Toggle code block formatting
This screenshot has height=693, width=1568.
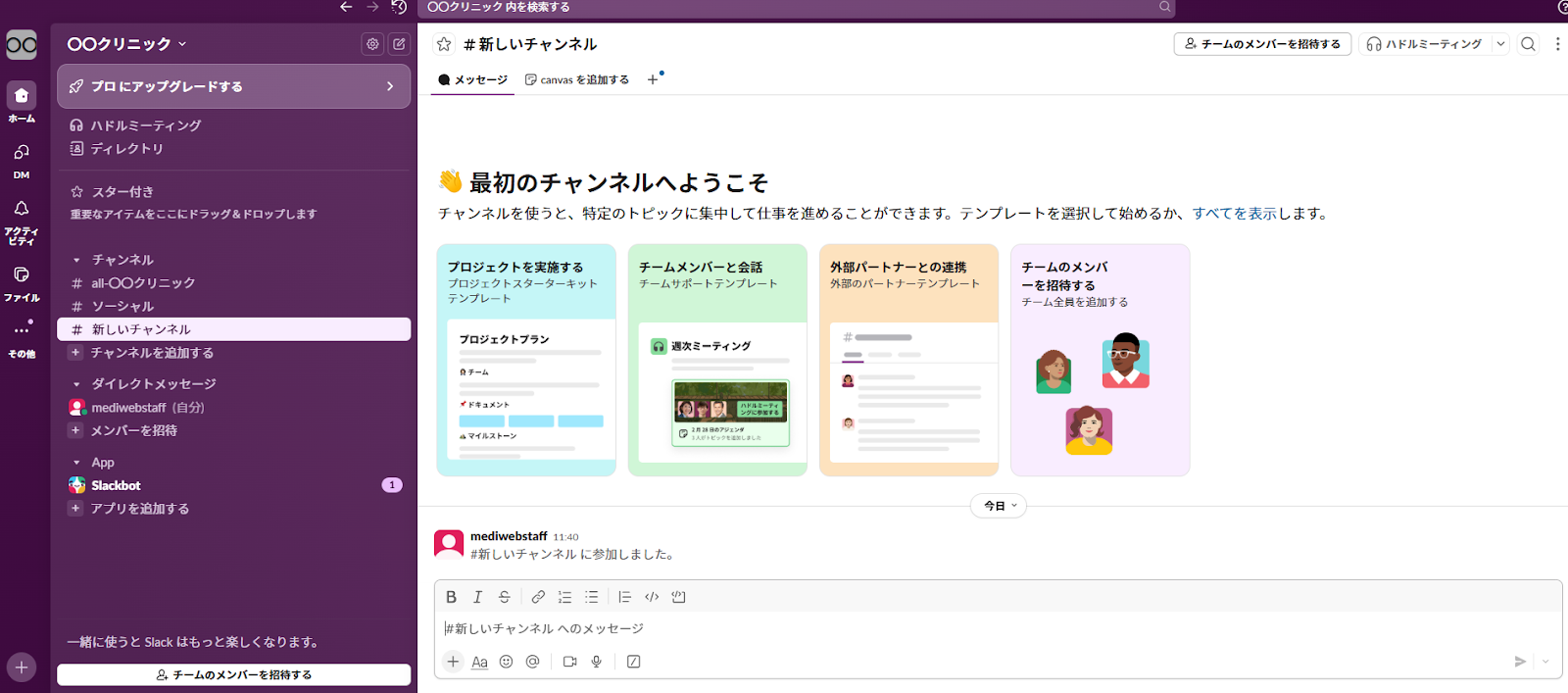click(x=678, y=597)
